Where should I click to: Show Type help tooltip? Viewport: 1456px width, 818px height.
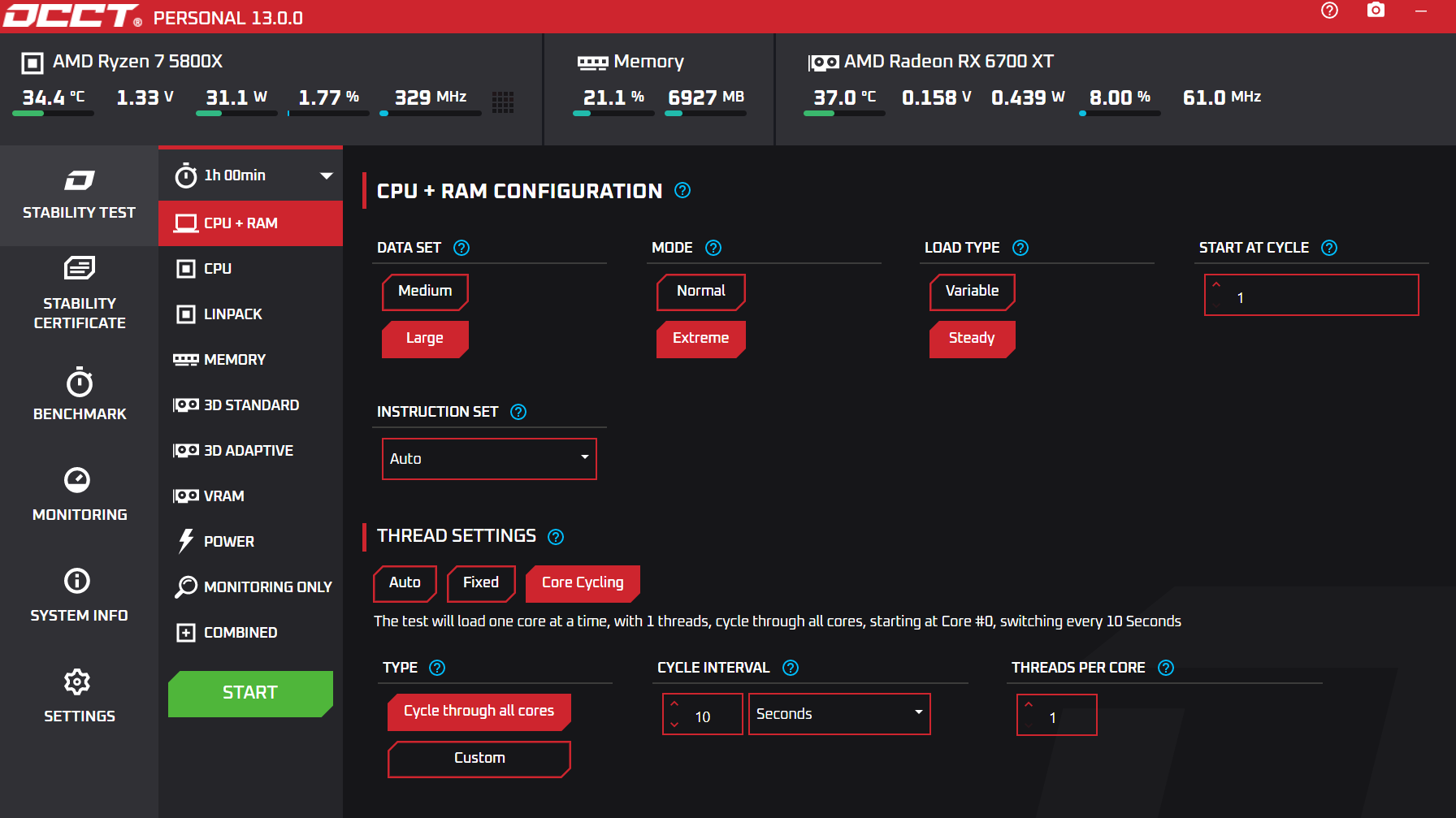point(437,668)
